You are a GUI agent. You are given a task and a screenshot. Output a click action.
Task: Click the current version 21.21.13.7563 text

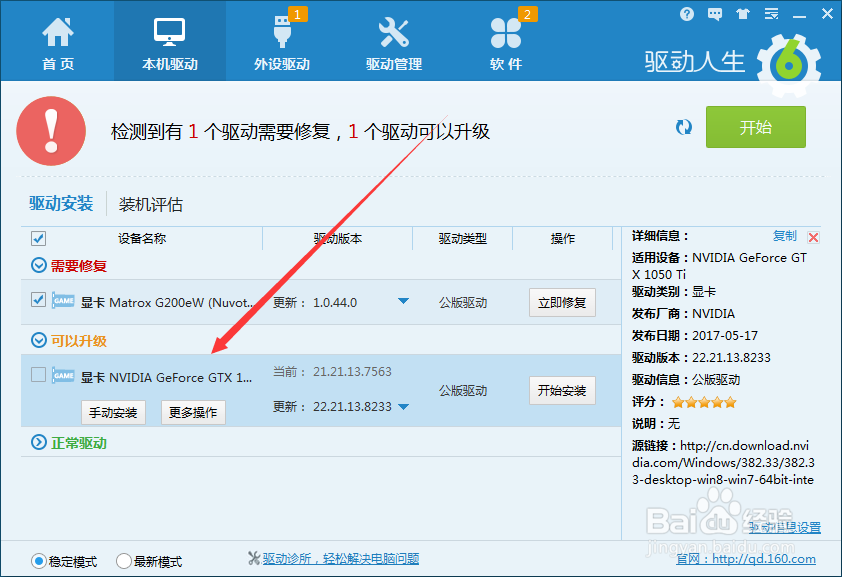point(352,371)
